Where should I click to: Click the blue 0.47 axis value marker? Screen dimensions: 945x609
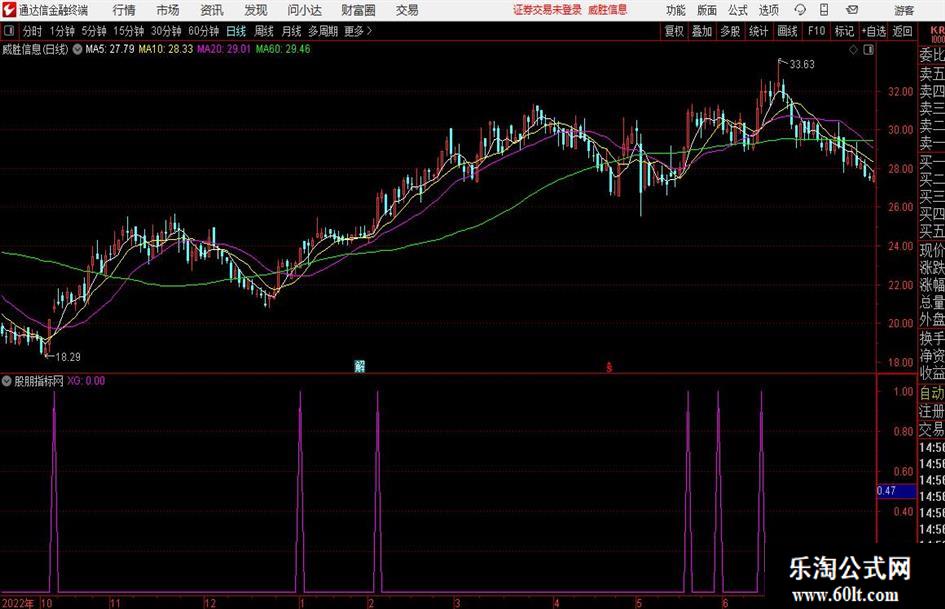[x=896, y=491]
